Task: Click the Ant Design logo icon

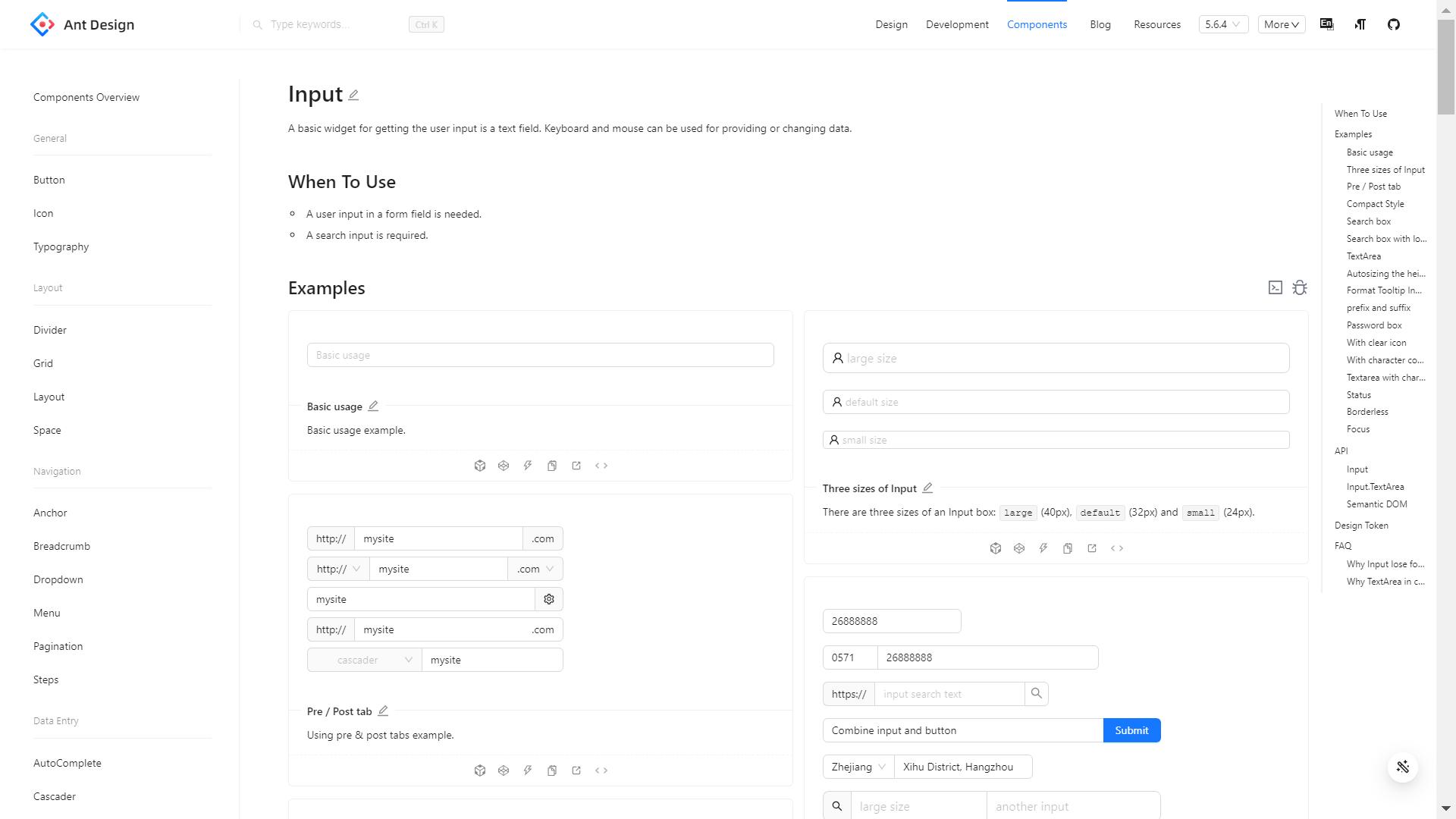Action: pos(42,24)
